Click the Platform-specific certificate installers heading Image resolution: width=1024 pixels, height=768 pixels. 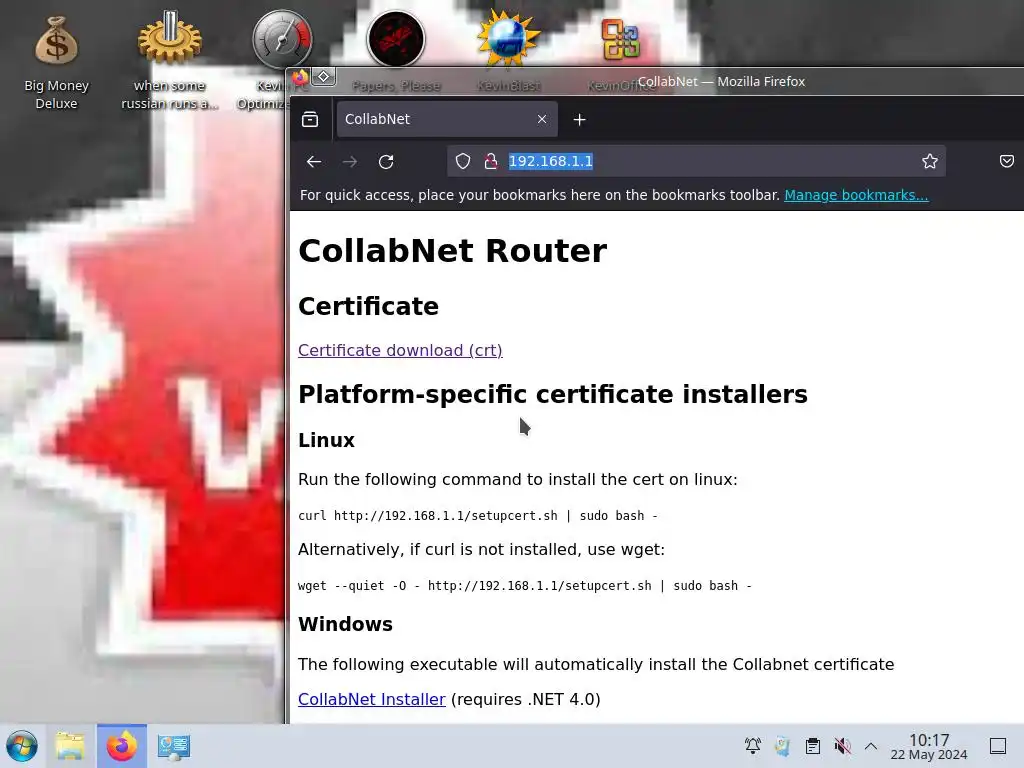(x=552, y=394)
